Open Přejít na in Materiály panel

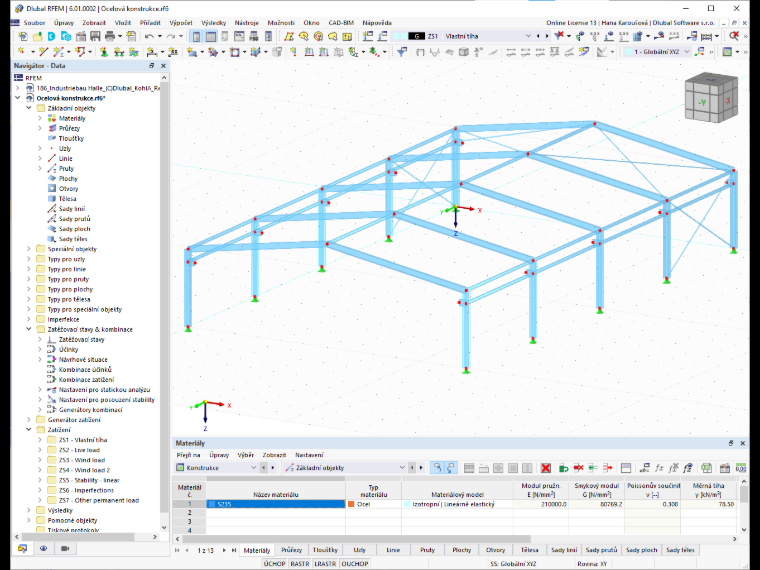189,455
